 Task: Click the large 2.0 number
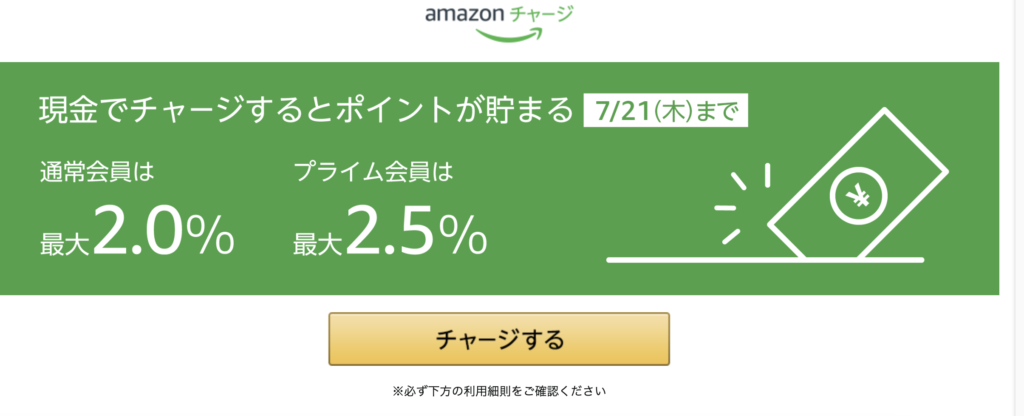(136, 229)
